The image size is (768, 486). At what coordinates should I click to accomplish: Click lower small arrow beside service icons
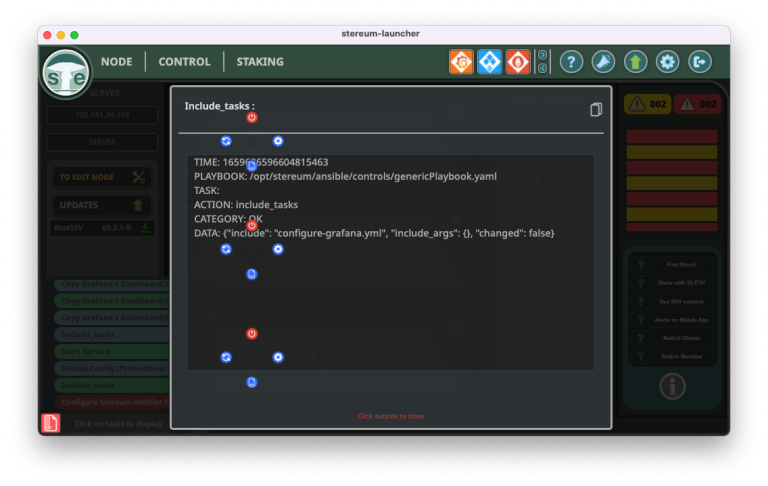[x=543, y=69]
